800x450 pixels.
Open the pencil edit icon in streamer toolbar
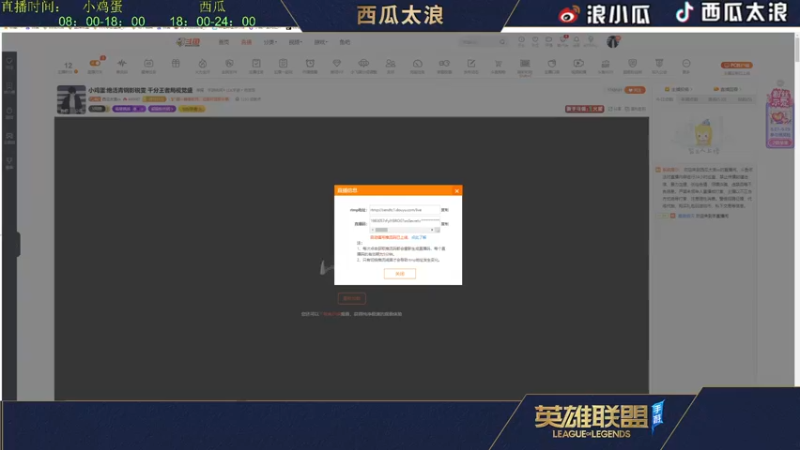pyautogui.click(x=471, y=65)
